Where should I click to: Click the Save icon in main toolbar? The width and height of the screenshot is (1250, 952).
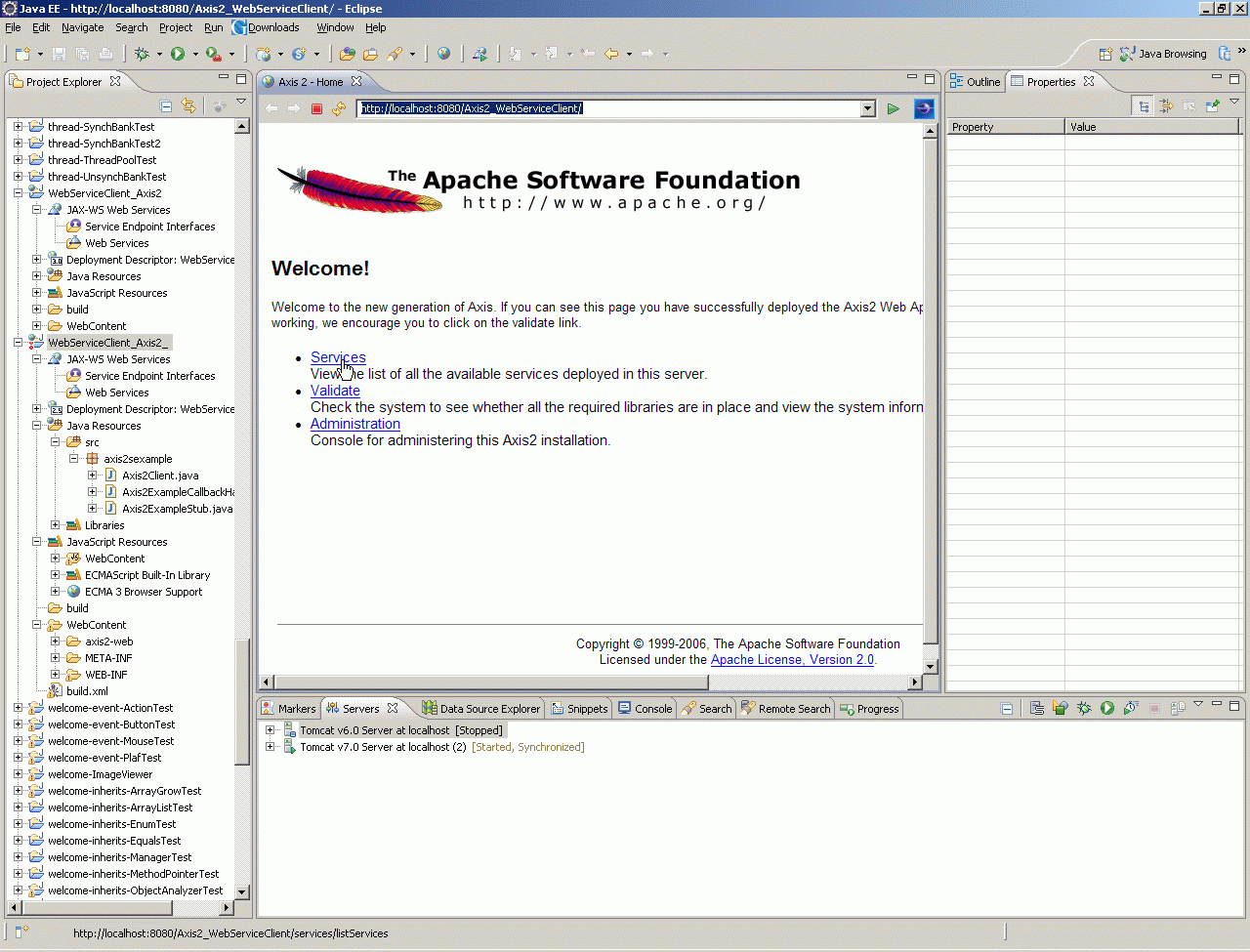[x=59, y=54]
